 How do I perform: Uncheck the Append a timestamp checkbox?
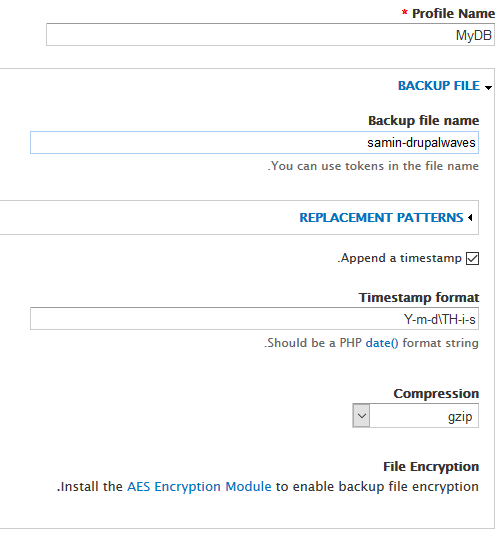pyautogui.click(x=472, y=258)
